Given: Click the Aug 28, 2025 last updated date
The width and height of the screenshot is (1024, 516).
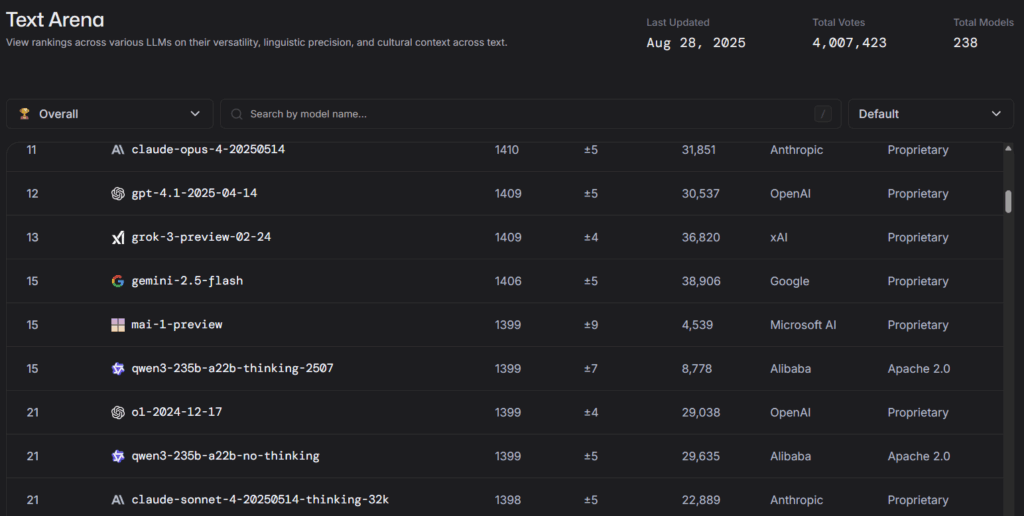Looking at the screenshot, I should 696,43.
